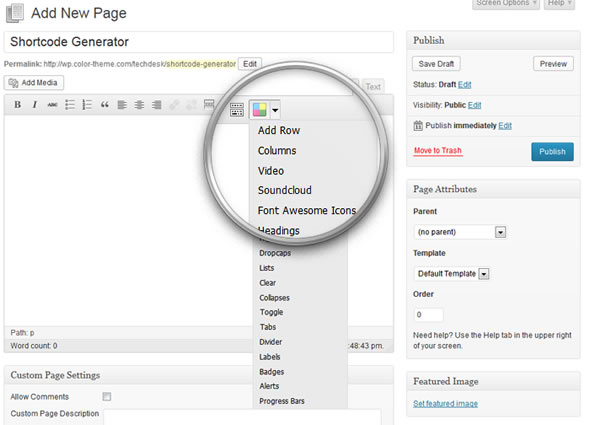
Task: Open the Default Template dropdown
Action: point(452,274)
